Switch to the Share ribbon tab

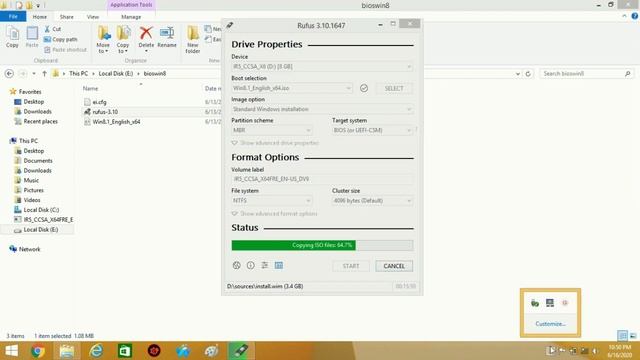[67, 17]
